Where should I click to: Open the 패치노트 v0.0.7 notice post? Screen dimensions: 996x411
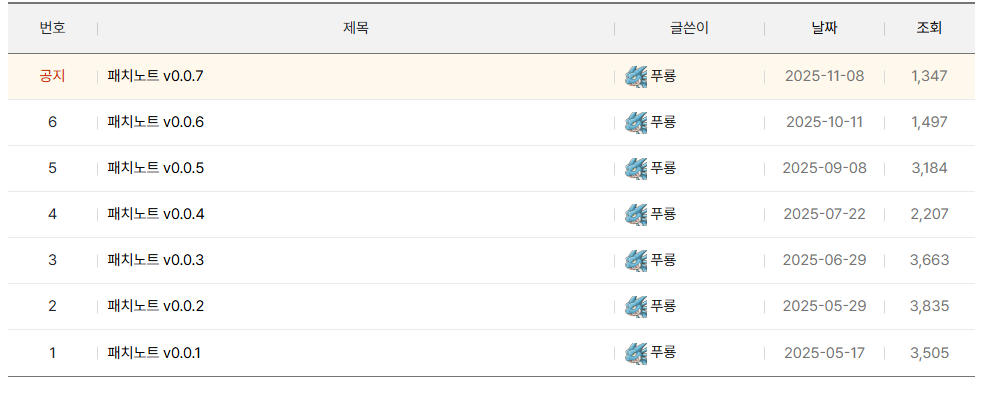point(156,76)
